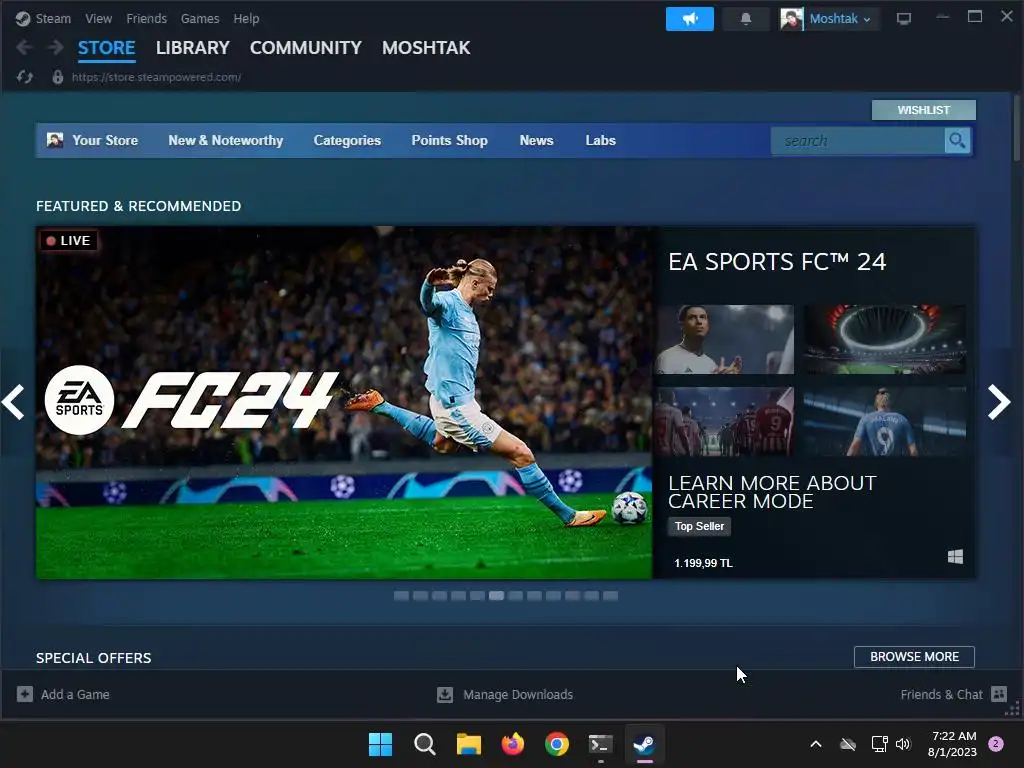Open the Labs link
Screen dimensions: 1024x768
pos(600,140)
